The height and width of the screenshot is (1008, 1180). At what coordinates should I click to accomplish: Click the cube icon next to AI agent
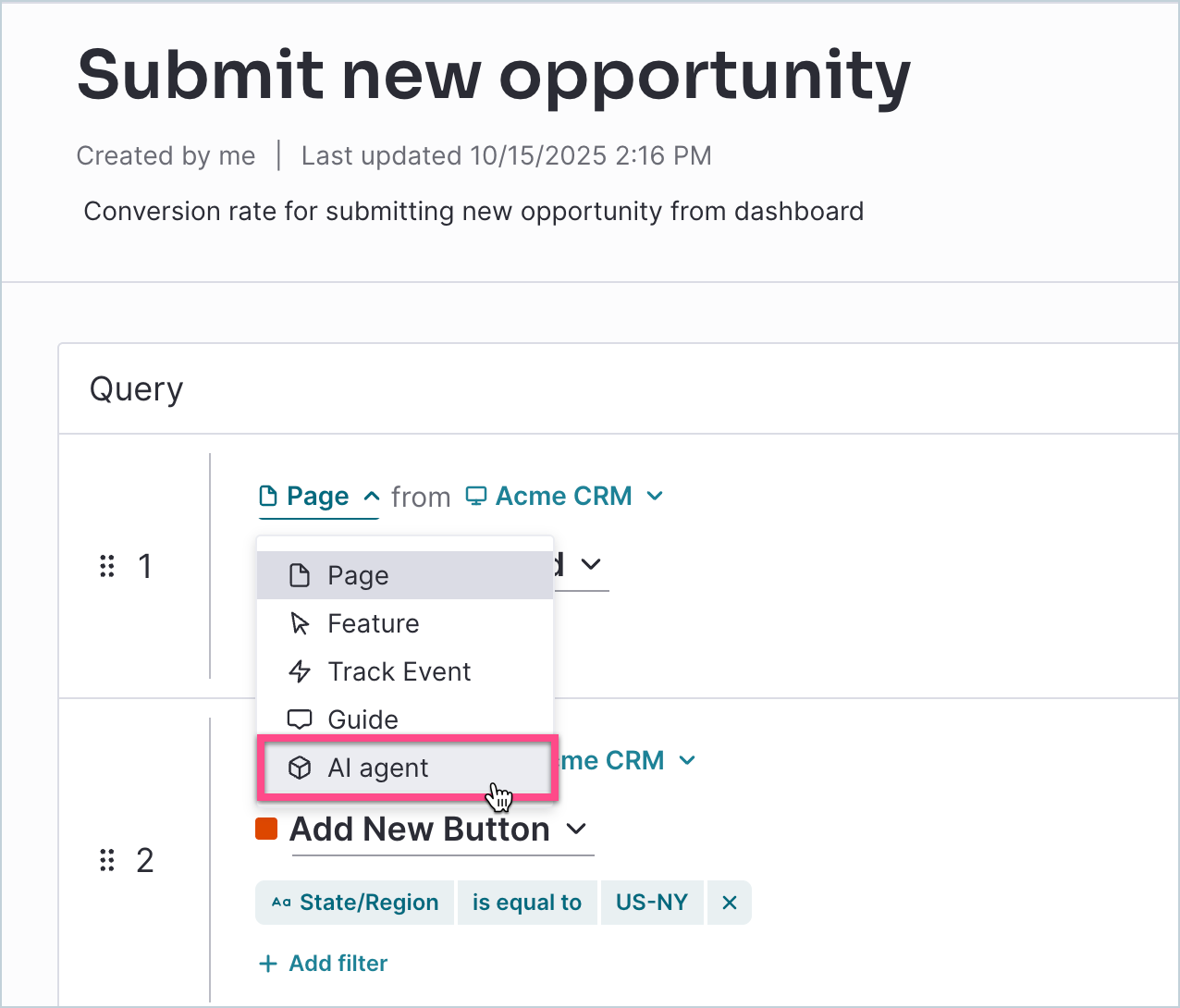tap(300, 768)
